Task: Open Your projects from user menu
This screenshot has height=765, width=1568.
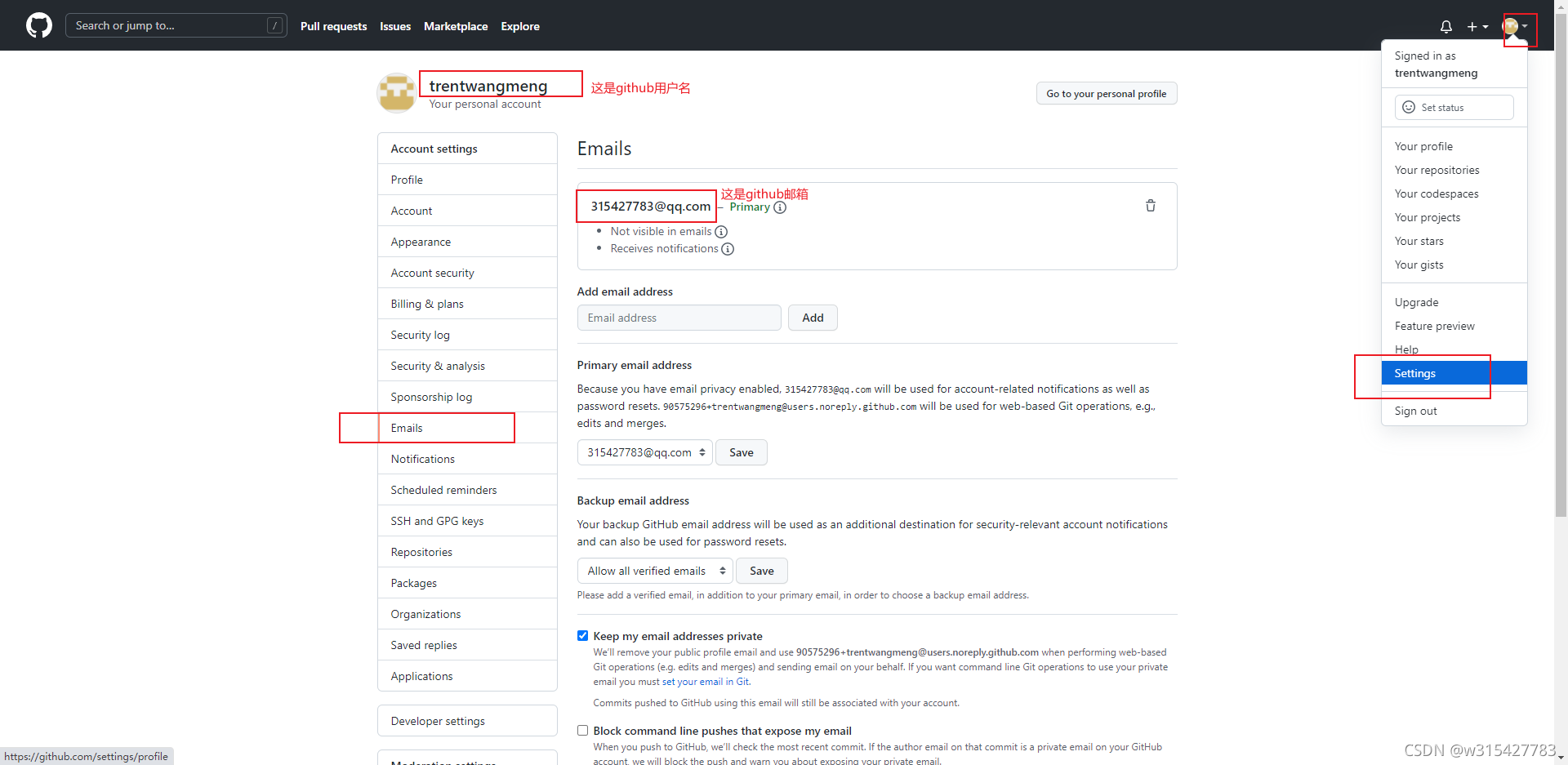Action: (x=1454, y=217)
